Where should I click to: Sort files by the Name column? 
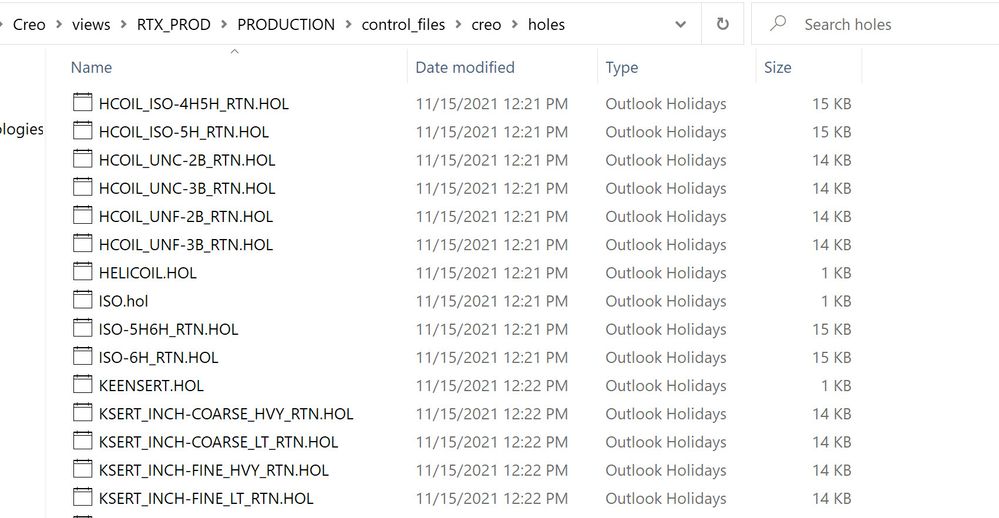click(x=92, y=68)
